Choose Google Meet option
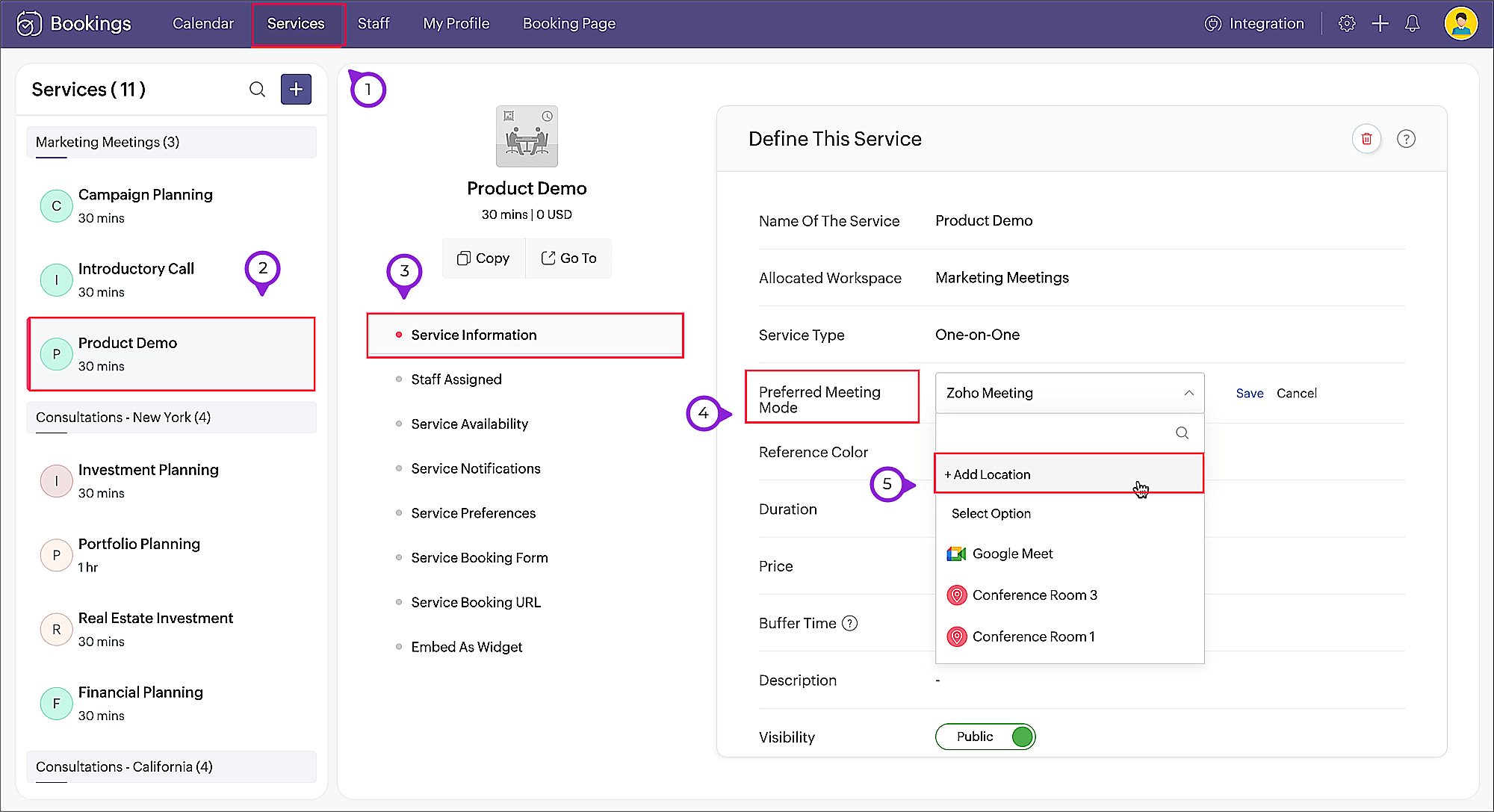 click(1070, 554)
